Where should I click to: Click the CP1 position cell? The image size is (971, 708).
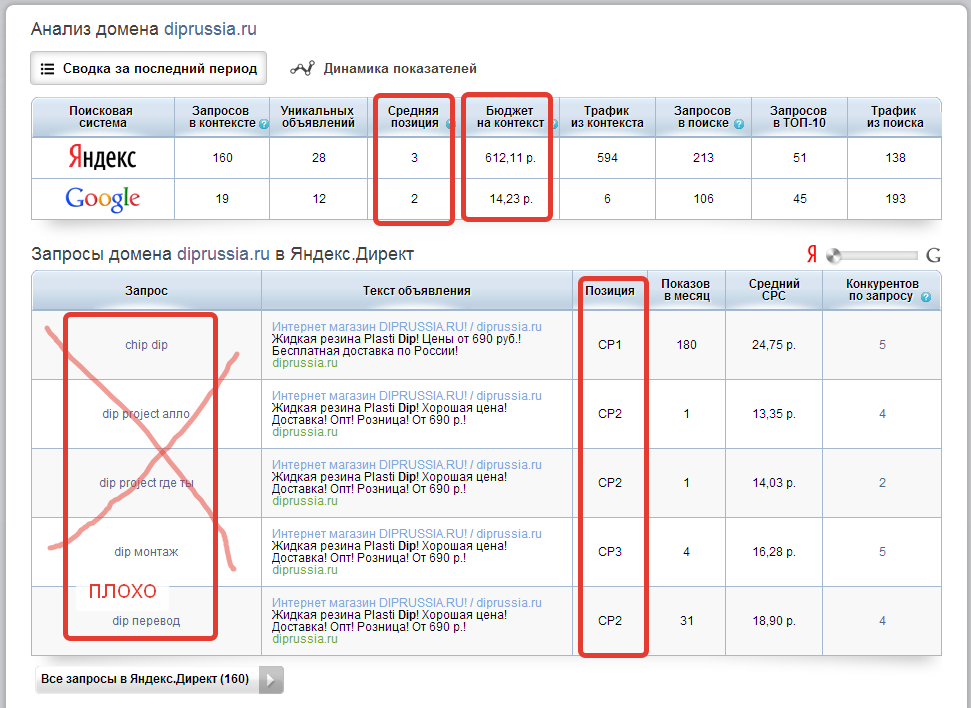(610, 344)
